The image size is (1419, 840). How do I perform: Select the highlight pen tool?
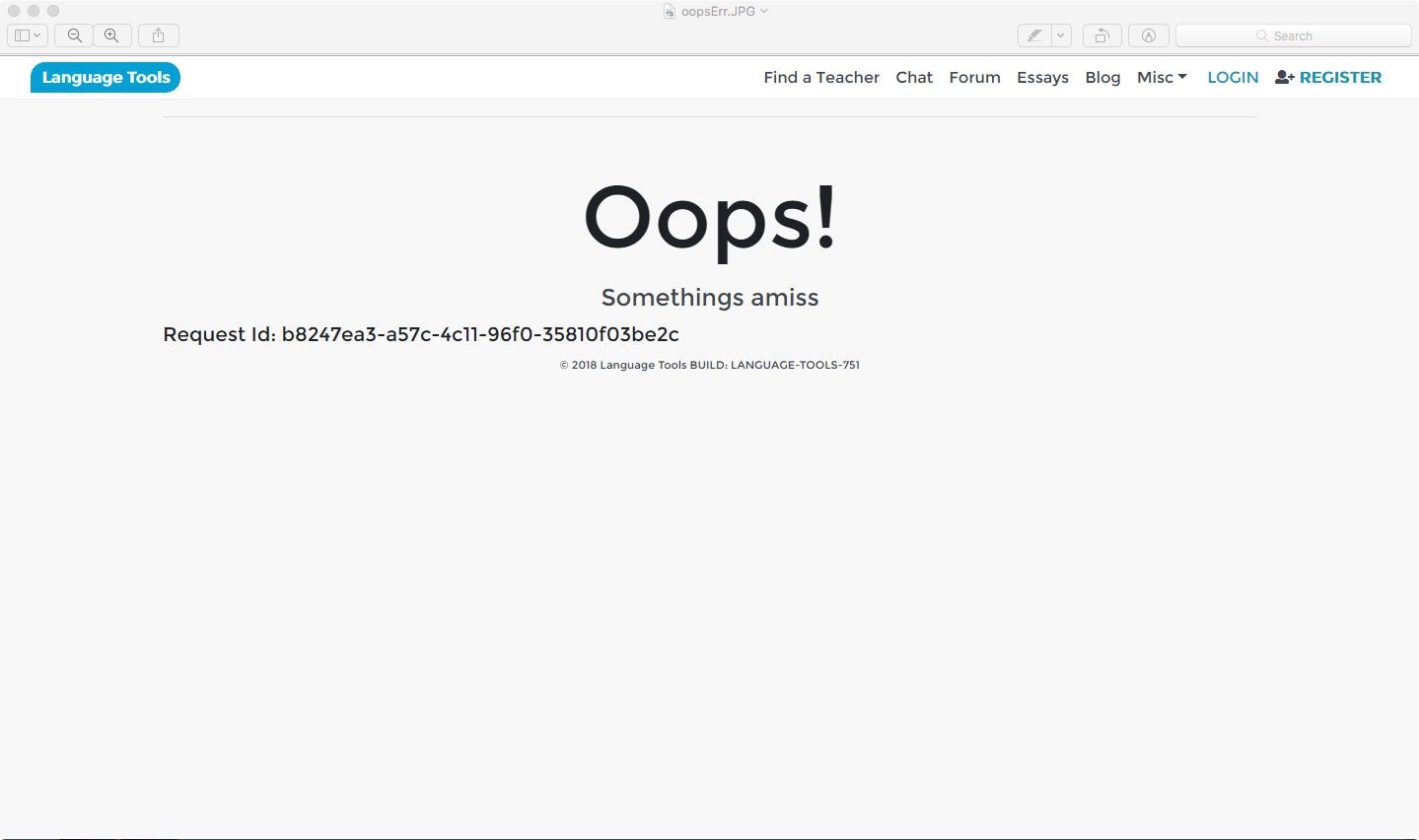tap(1033, 35)
